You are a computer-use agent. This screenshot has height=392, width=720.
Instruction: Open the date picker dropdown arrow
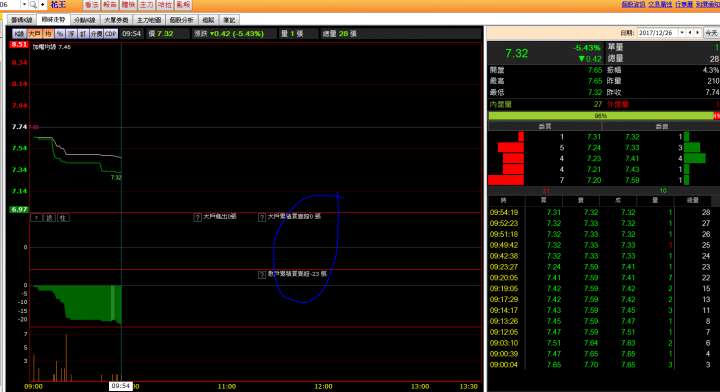(682, 33)
